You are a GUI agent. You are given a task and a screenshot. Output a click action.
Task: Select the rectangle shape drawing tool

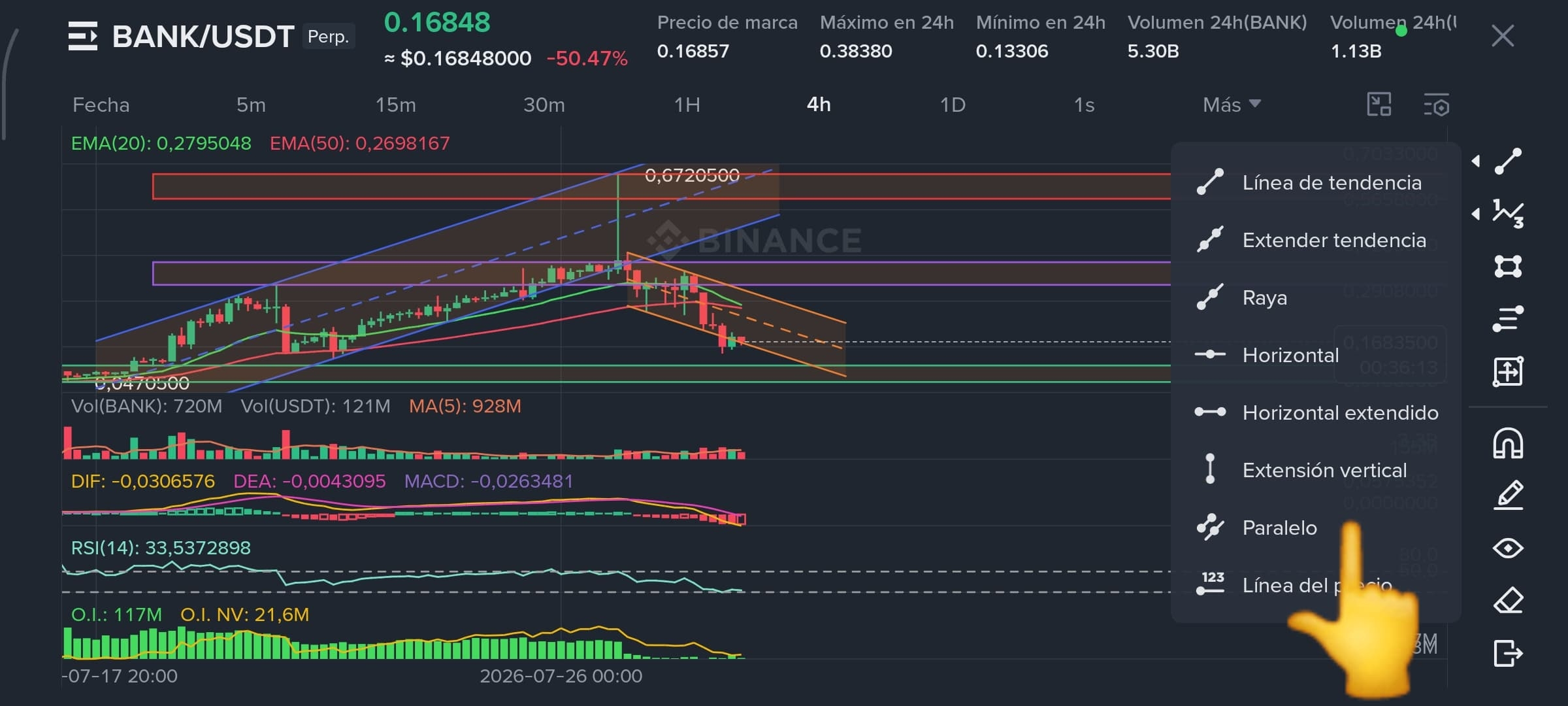click(1508, 266)
